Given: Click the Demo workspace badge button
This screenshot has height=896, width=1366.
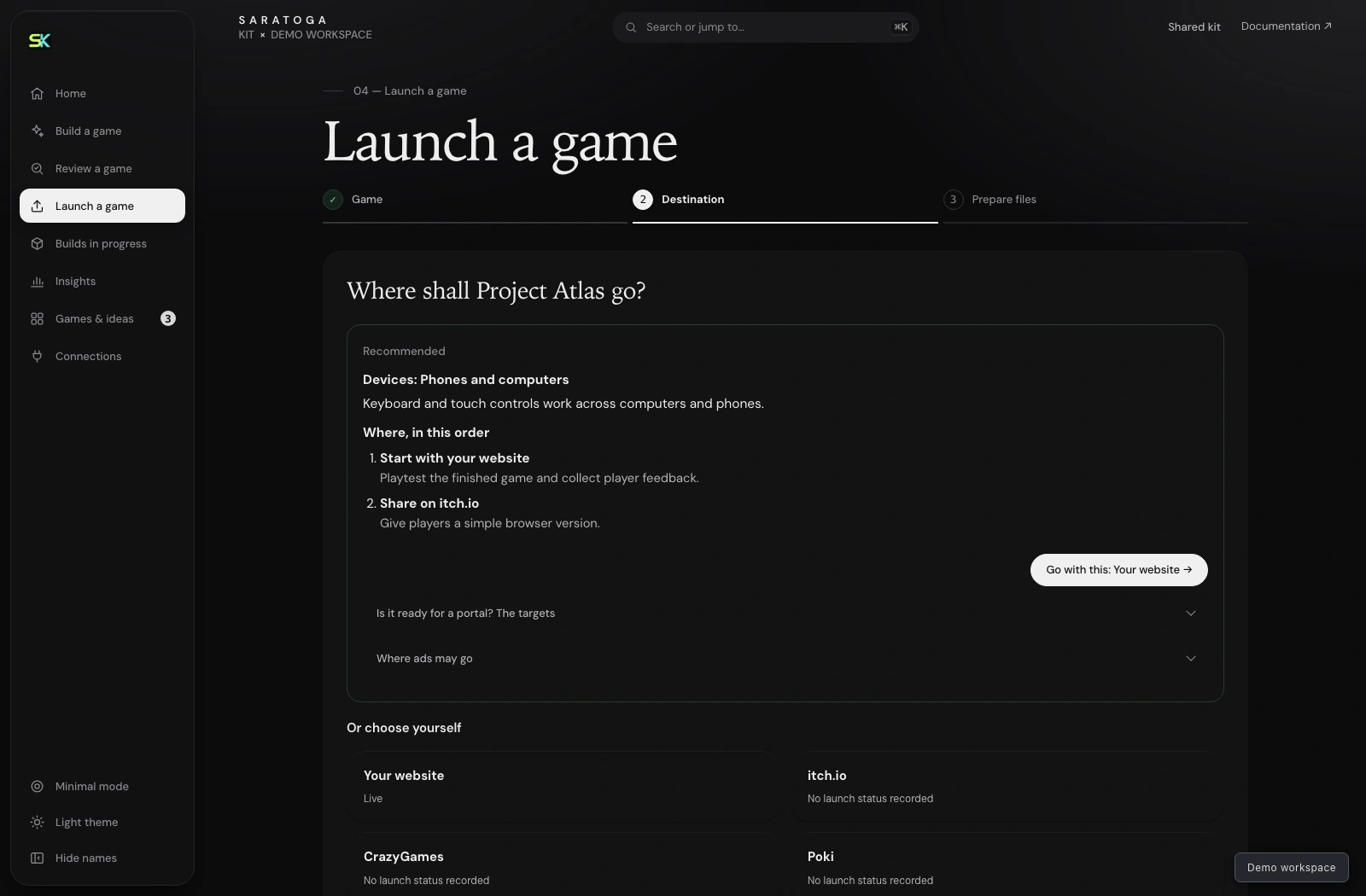Looking at the screenshot, I should tap(1292, 868).
